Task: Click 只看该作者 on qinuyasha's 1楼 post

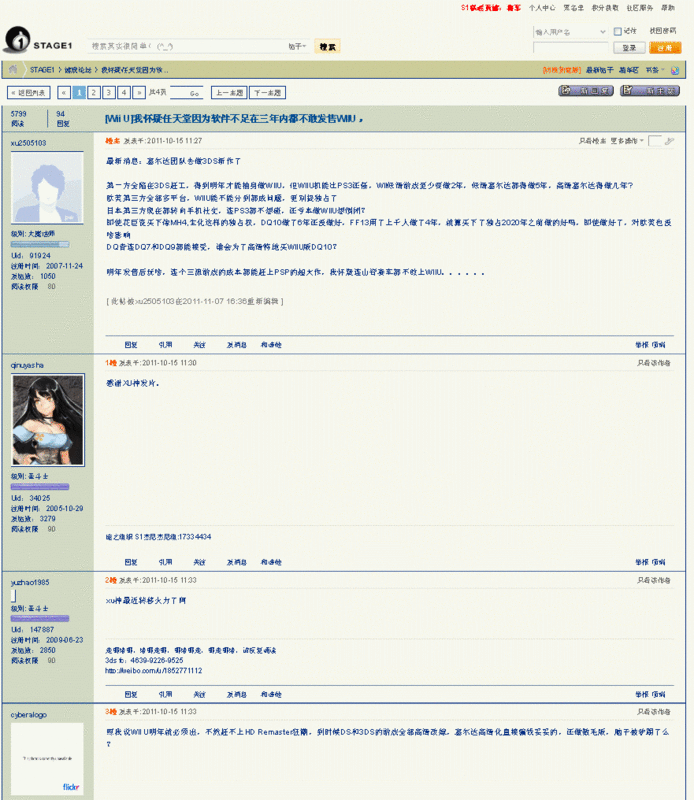Action: point(654,363)
